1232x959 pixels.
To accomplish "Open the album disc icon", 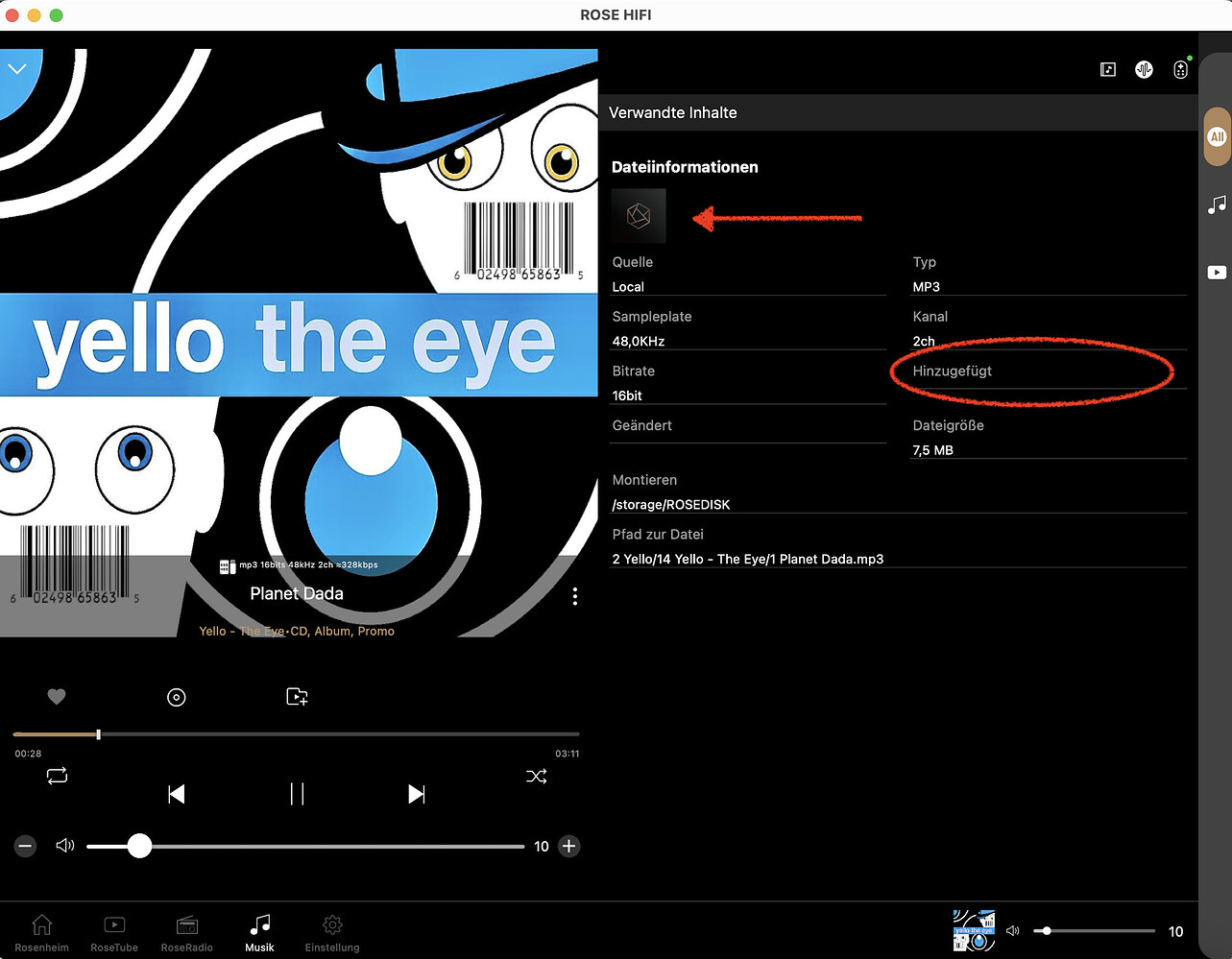I will pyautogui.click(x=177, y=697).
